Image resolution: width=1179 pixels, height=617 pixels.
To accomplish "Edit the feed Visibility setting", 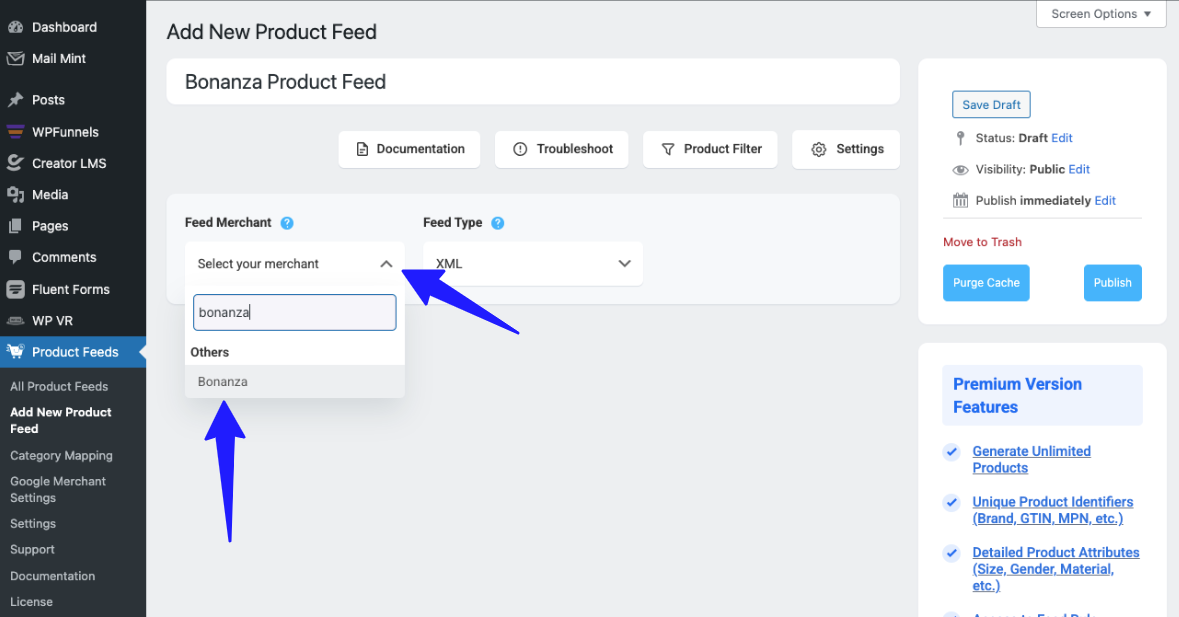I will 1079,170.
